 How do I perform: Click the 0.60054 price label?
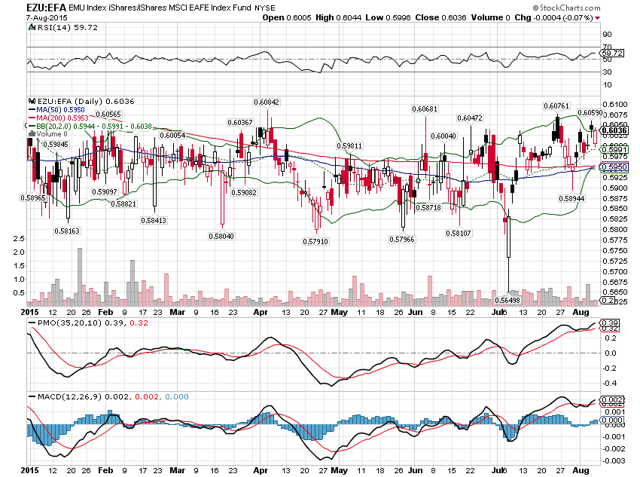tap(173, 135)
